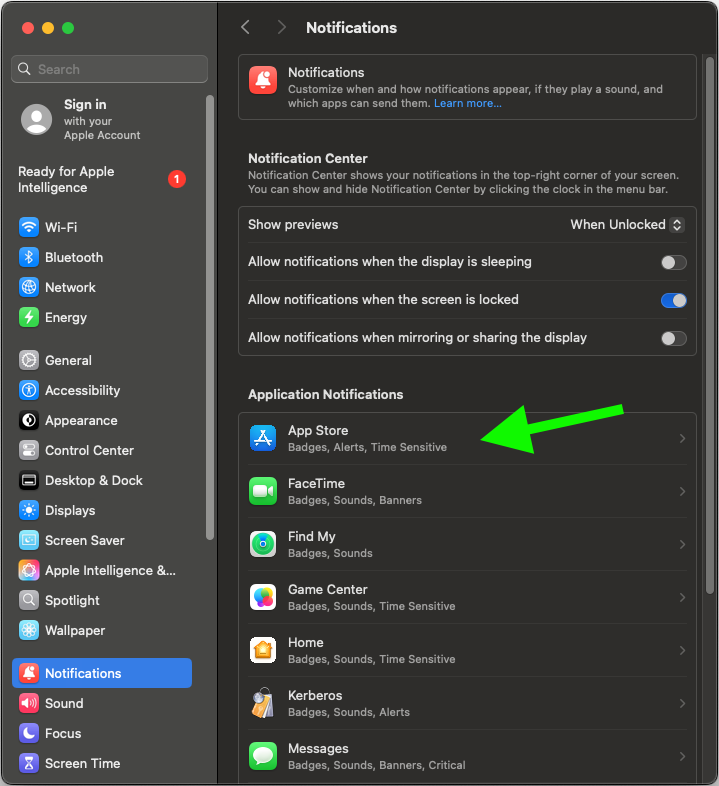Select Notifications in the sidebar
Image resolution: width=719 pixels, height=786 pixels.
coord(102,673)
